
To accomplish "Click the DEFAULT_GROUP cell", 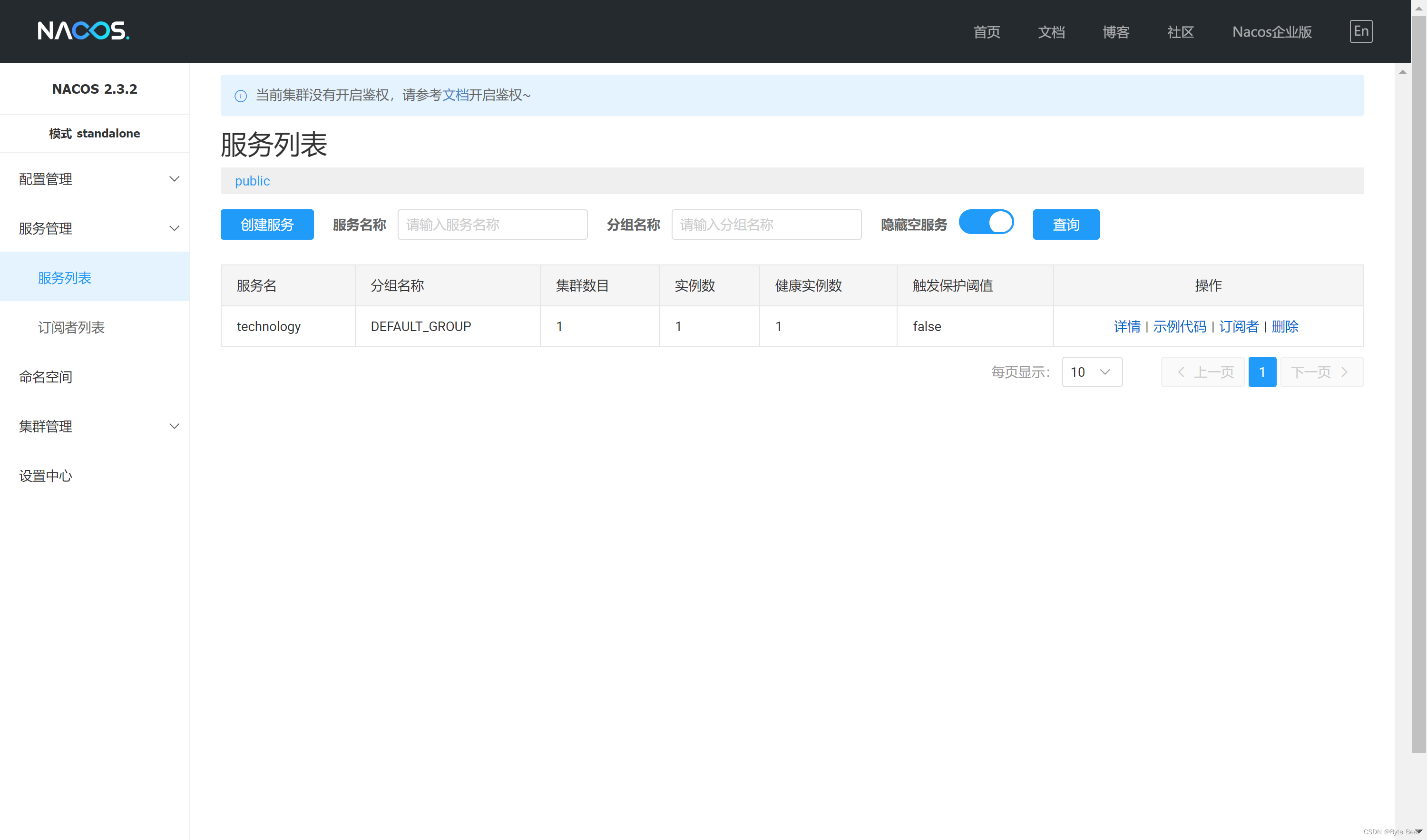I will (x=447, y=326).
